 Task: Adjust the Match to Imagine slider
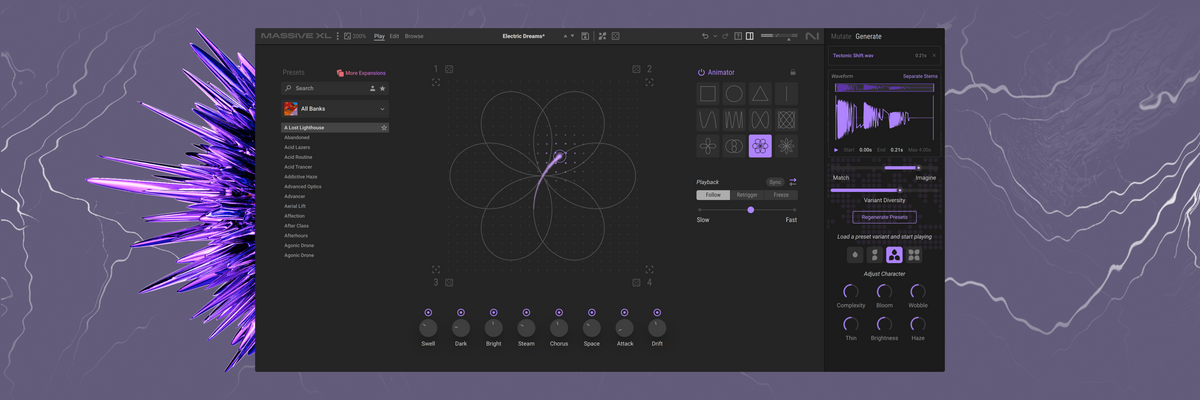pos(884,168)
